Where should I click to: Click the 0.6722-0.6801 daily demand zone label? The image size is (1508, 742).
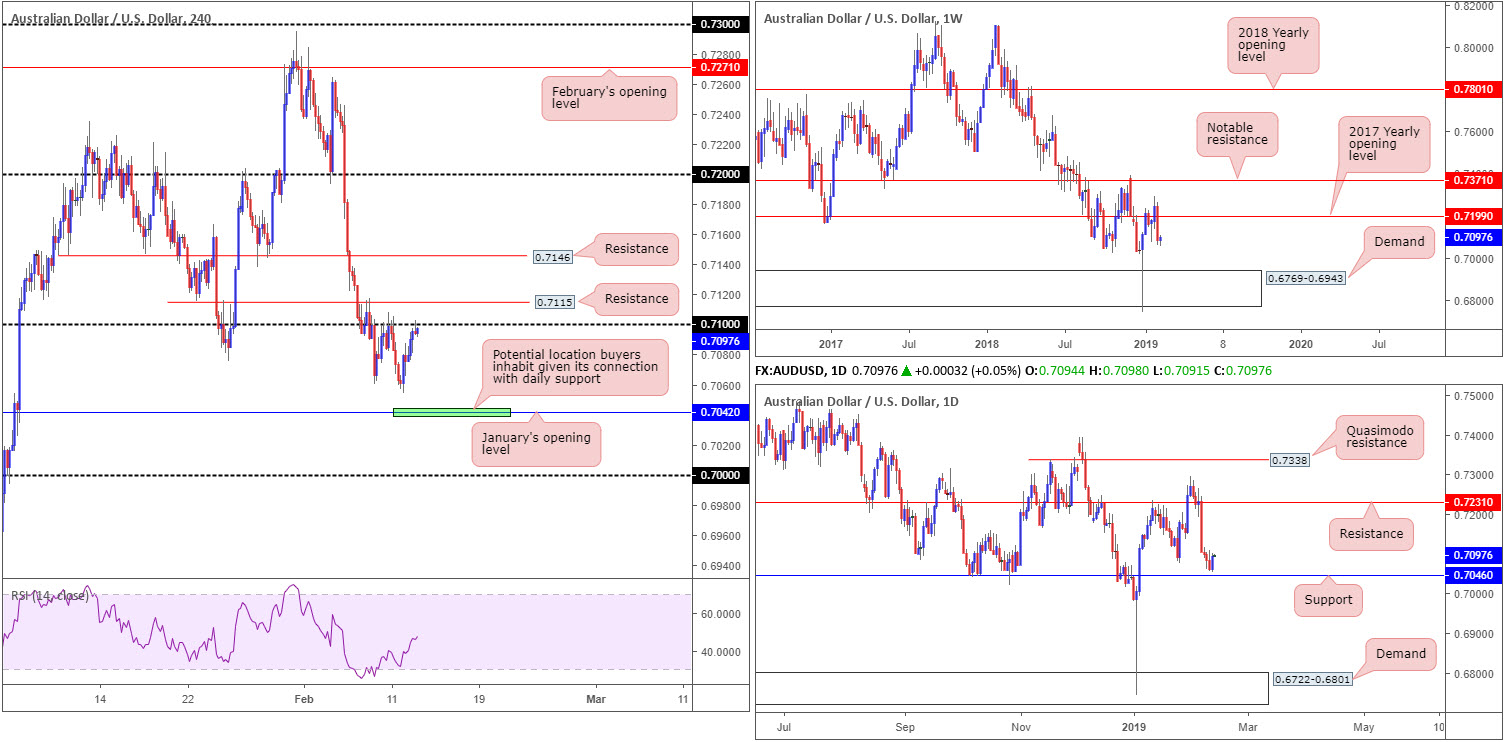[x=1309, y=680]
